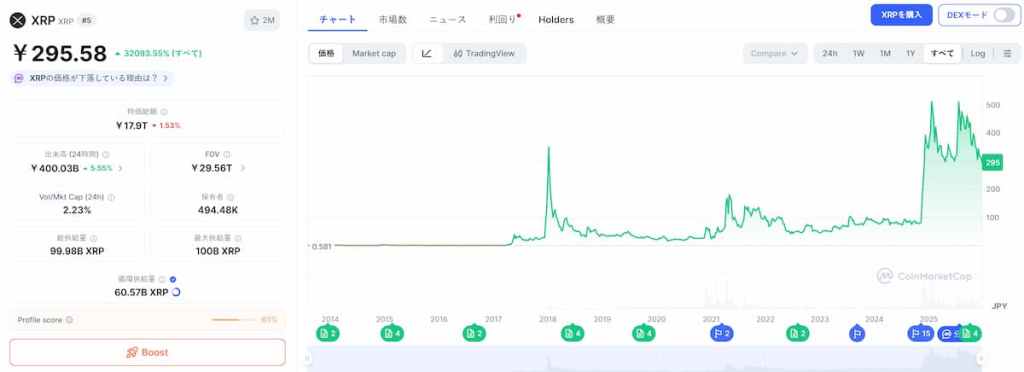The width and height of the screenshot is (1024, 372).
Task: Click info icon beside 出来高 (24時間)
Action: click(x=106, y=155)
